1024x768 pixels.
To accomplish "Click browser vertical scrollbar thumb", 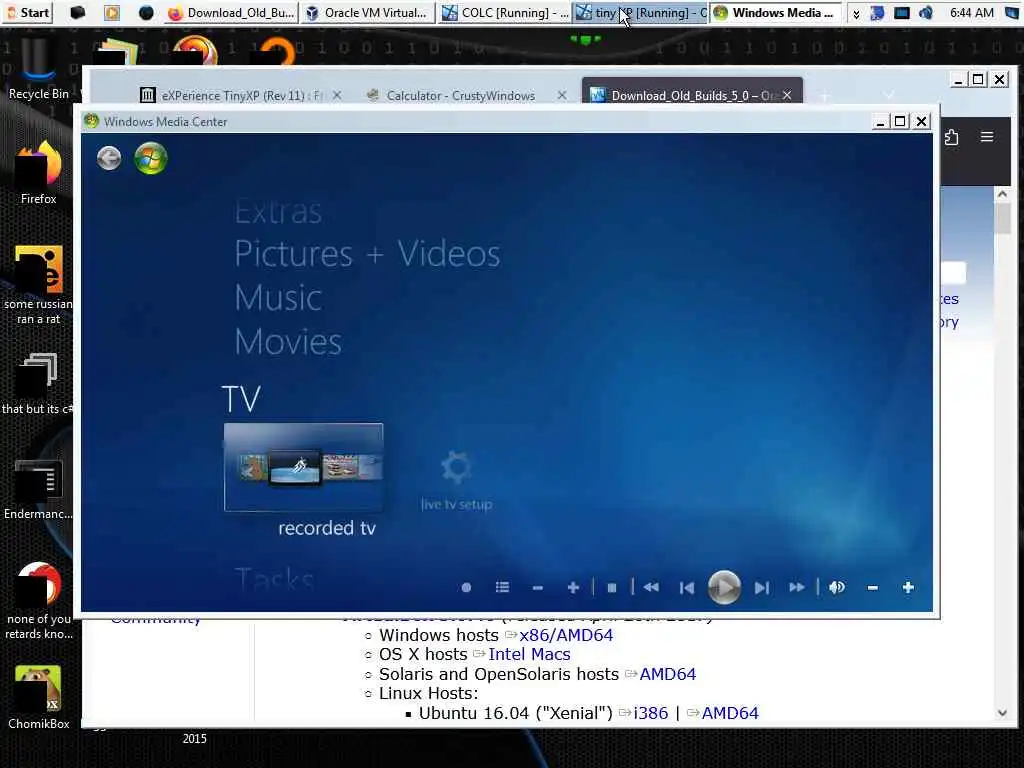I will (1002, 218).
